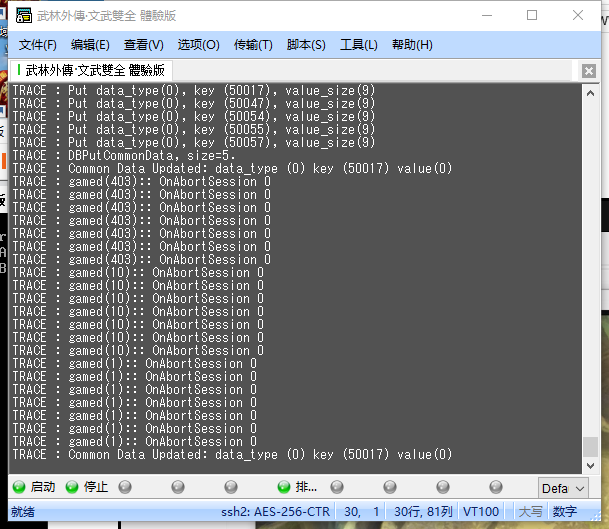Open the 传输(T) menu

[x=253, y=45]
